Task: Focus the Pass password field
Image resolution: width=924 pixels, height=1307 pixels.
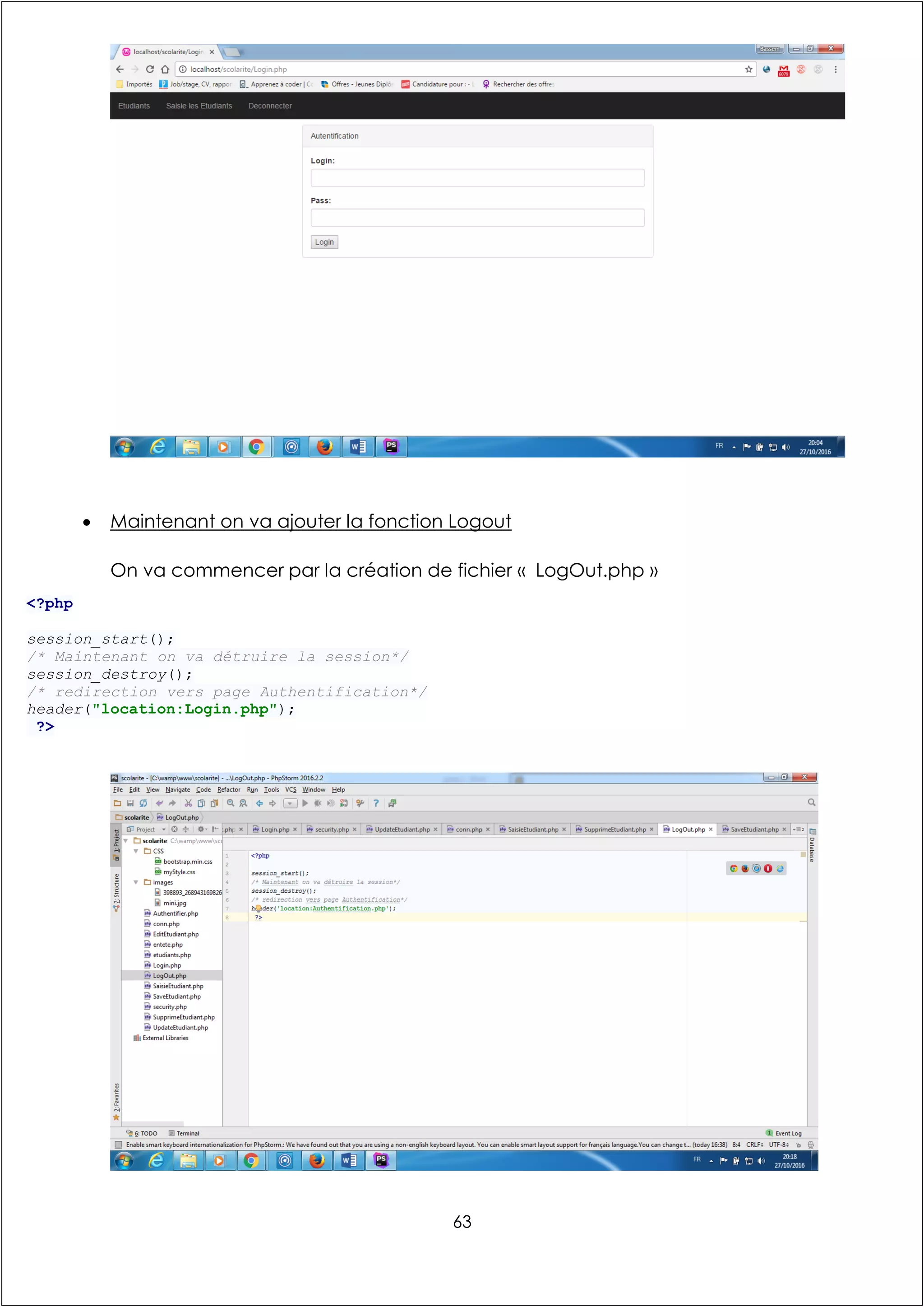Action: point(477,218)
